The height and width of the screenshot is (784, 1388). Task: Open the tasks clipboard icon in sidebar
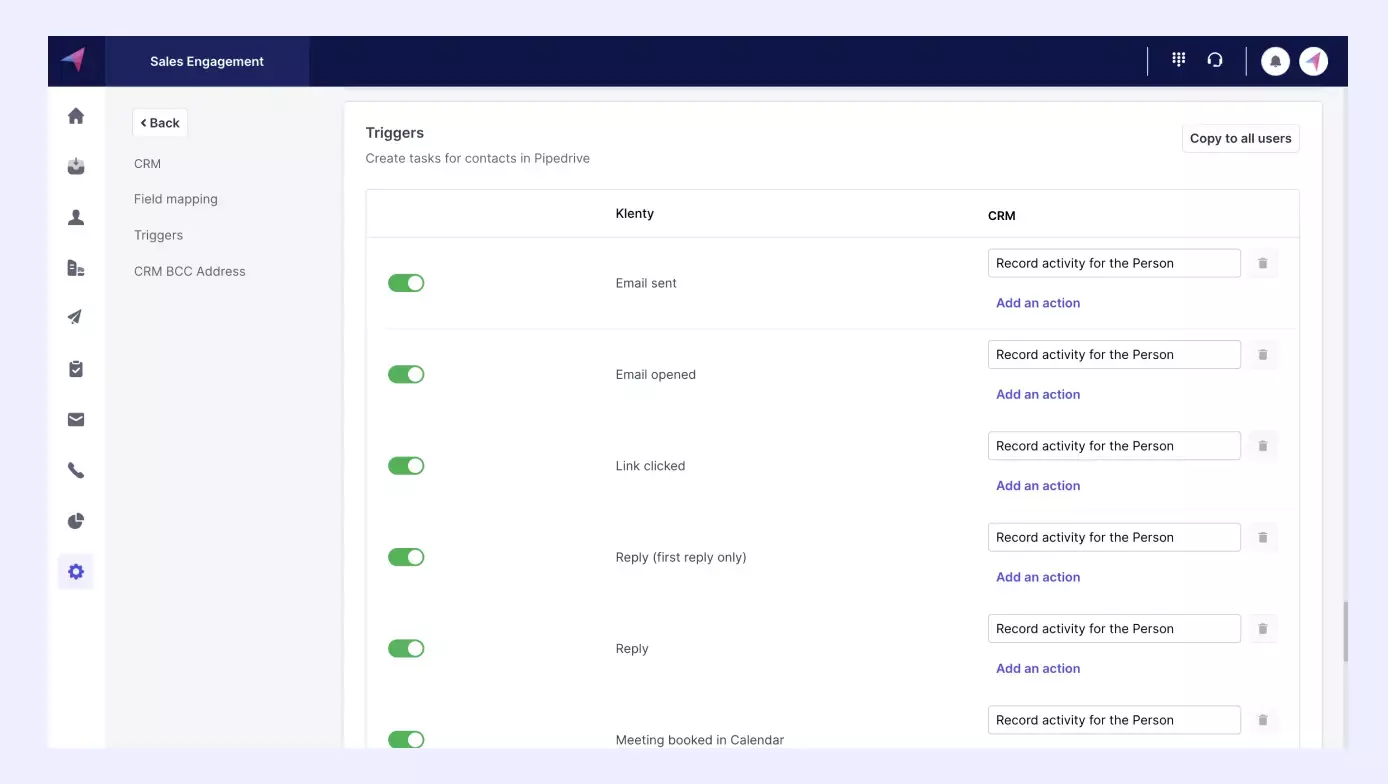(x=76, y=369)
